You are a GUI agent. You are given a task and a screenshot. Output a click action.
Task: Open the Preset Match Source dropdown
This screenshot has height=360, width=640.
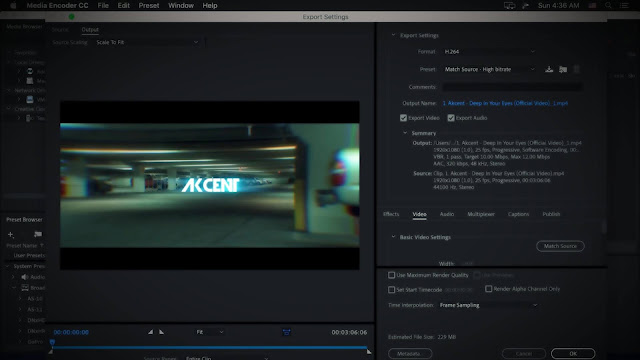(x=489, y=69)
